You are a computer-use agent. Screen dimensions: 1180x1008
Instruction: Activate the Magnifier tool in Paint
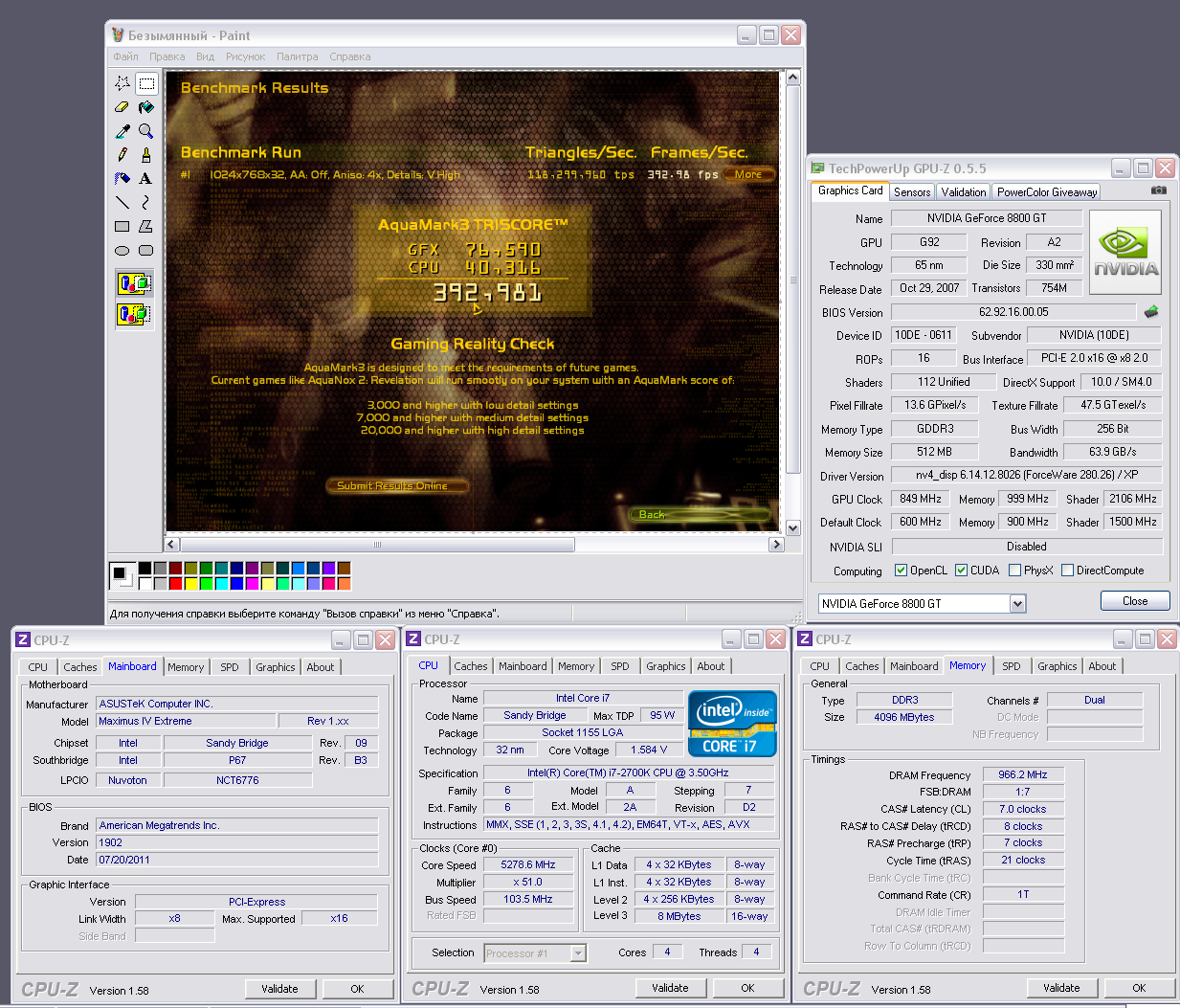click(145, 131)
